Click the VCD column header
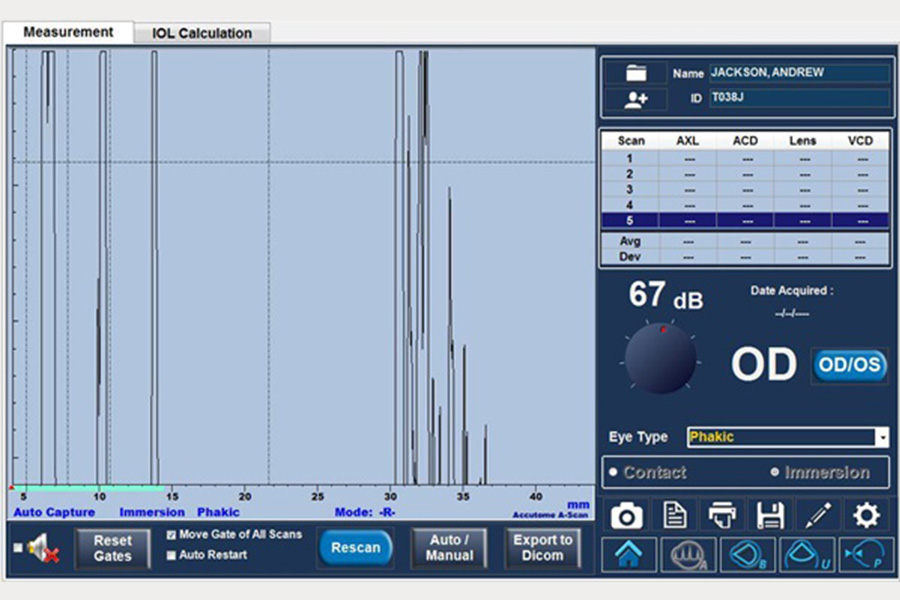The image size is (900, 600). pos(860,141)
